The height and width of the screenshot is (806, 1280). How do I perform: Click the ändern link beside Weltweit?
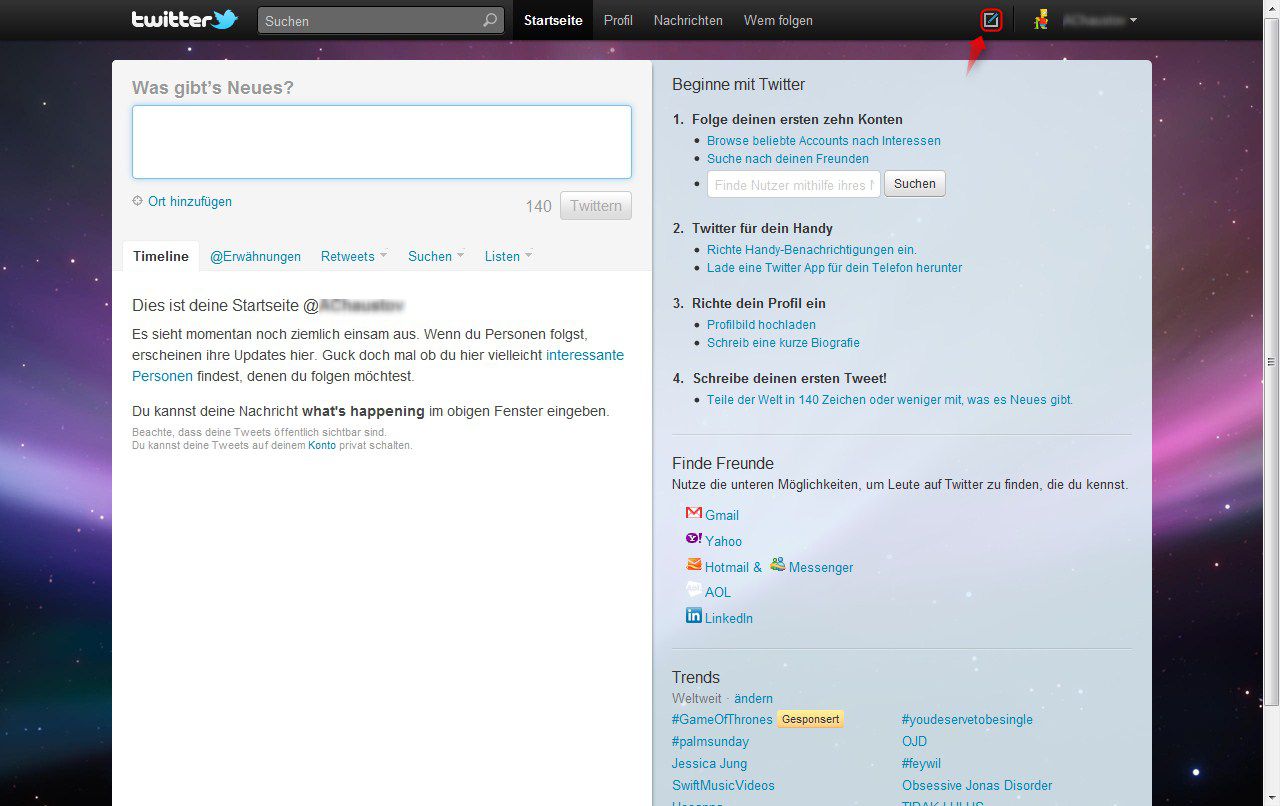click(753, 698)
